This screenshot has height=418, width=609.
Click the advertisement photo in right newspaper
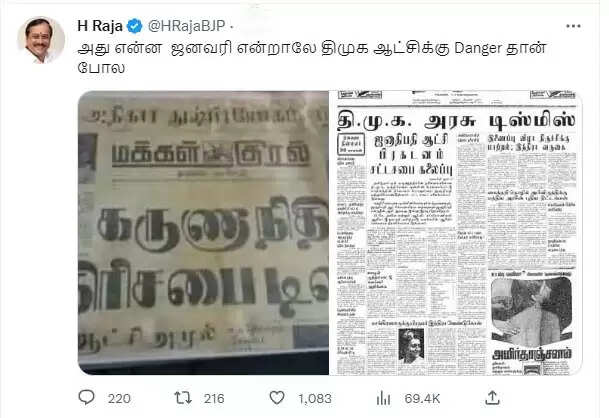tap(531, 312)
